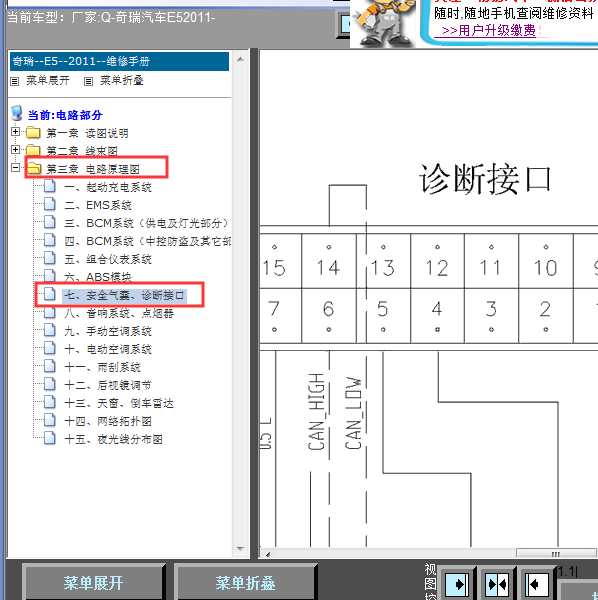Expand 第二章 线束图 tree node
The height and width of the screenshot is (600, 598).
click(x=15, y=150)
